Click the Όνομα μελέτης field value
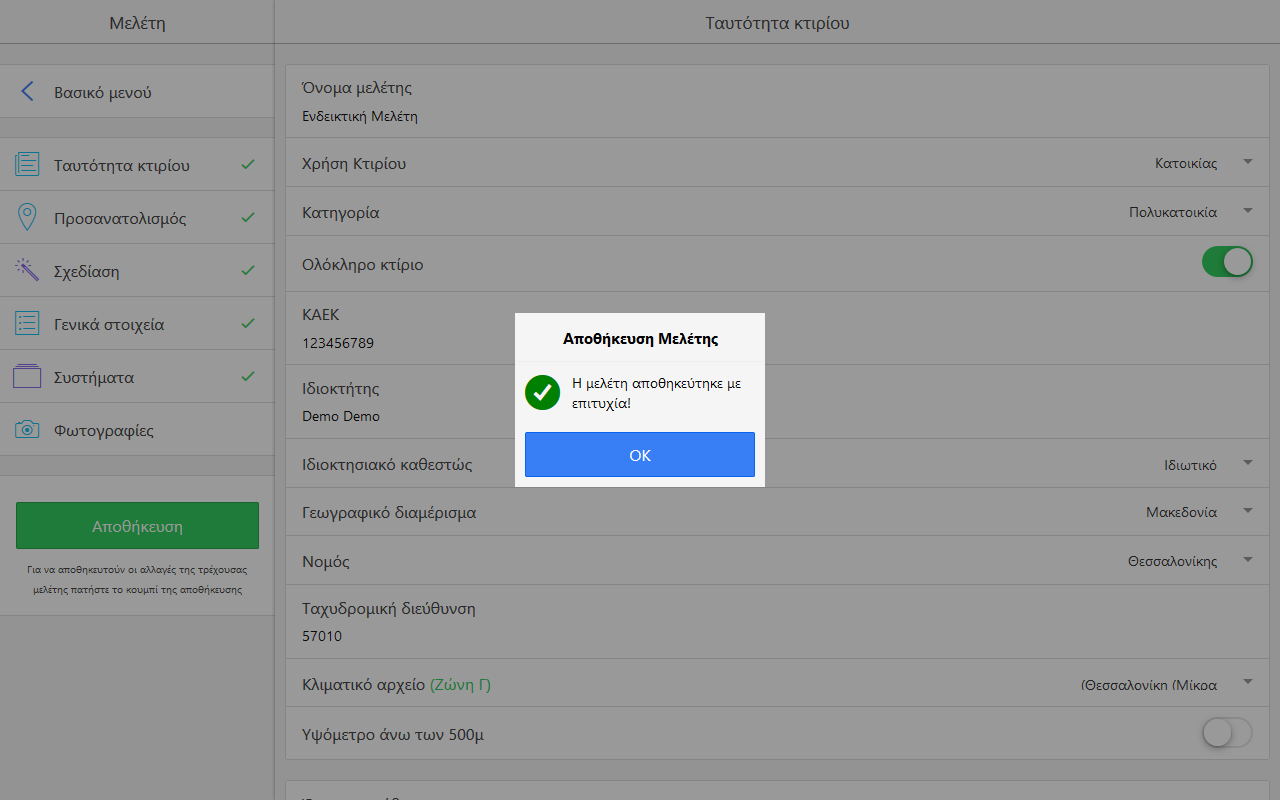The image size is (1280, 800). (360, 116)
